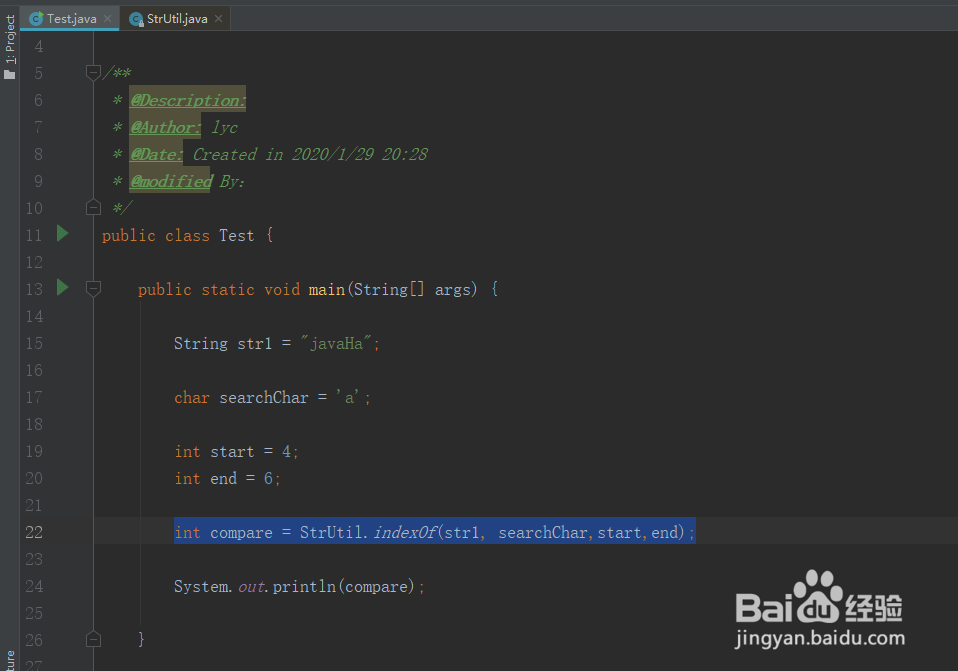This screenshot has width=958, height=671.
Task: Click the line number 22 in the gutter
Action: pos(34,532)
